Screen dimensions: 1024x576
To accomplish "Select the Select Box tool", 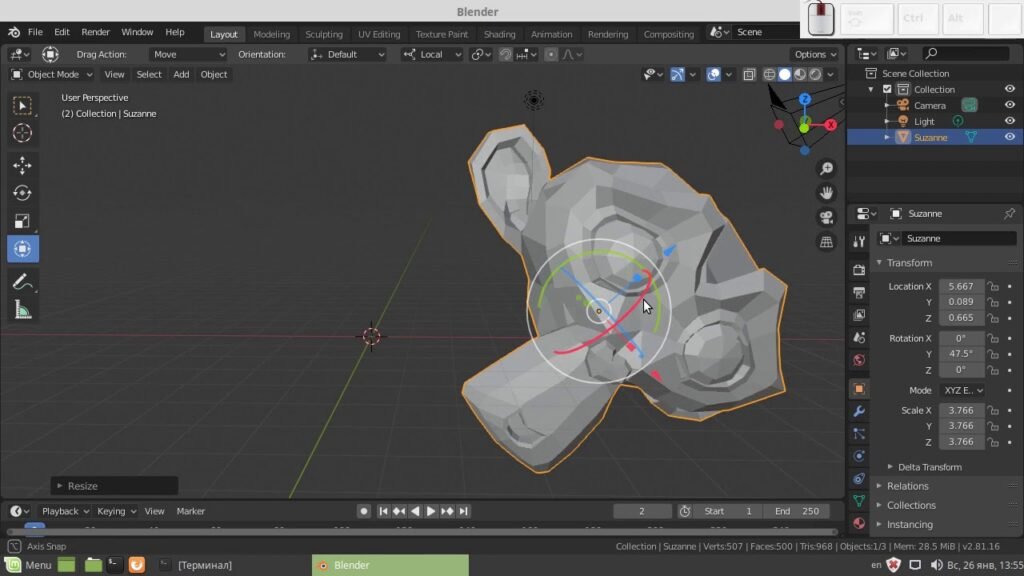I will click(x=22, y=106).
